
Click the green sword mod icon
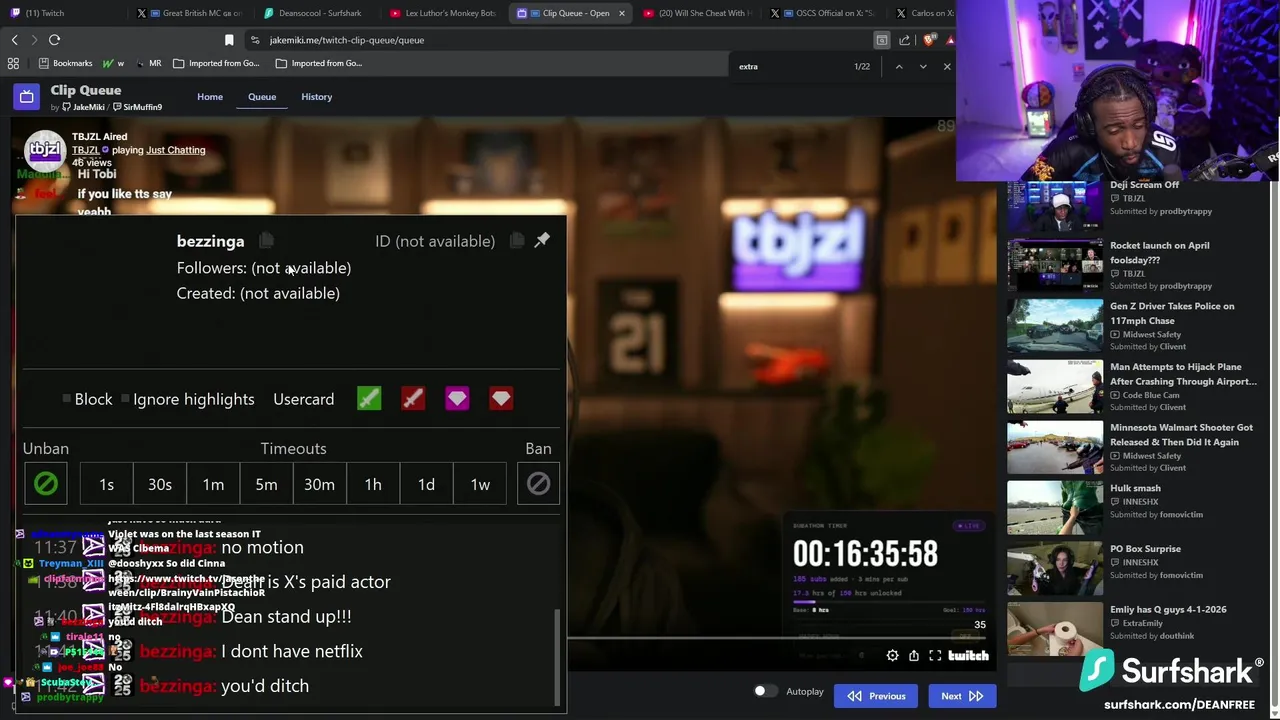pos(369,399)
